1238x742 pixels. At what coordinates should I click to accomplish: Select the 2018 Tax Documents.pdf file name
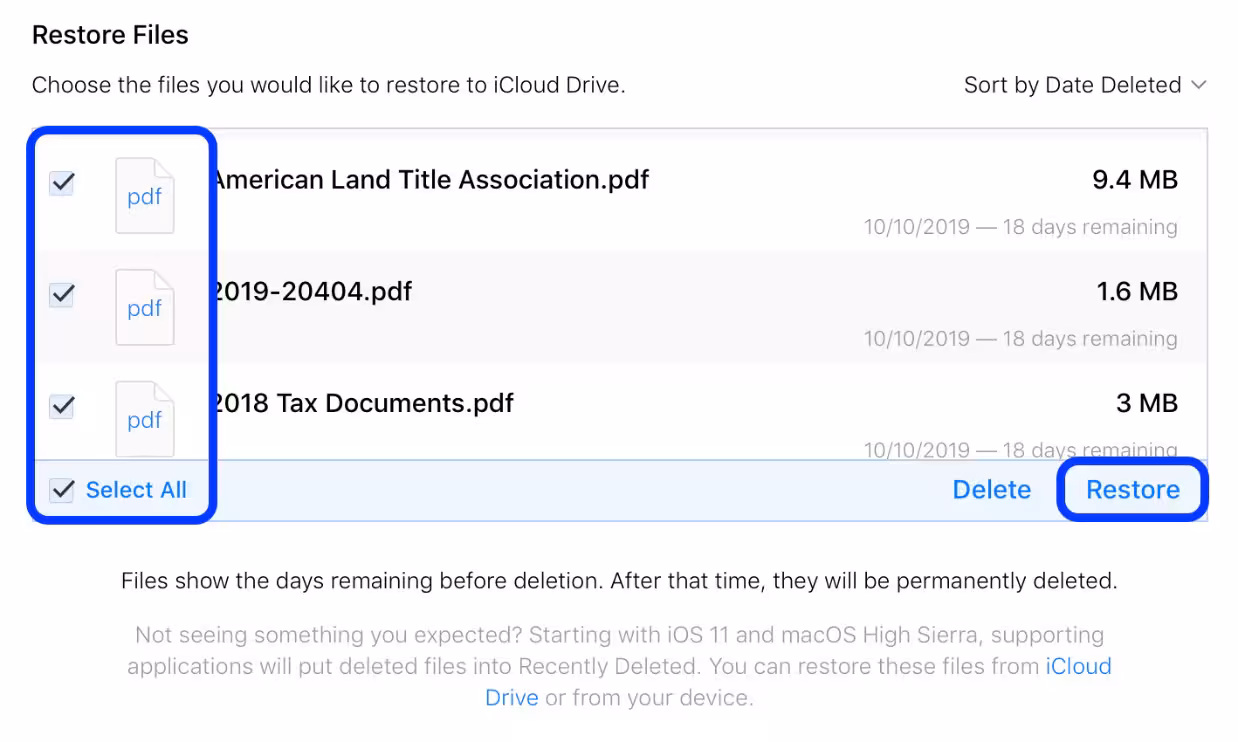click(363, 404)
